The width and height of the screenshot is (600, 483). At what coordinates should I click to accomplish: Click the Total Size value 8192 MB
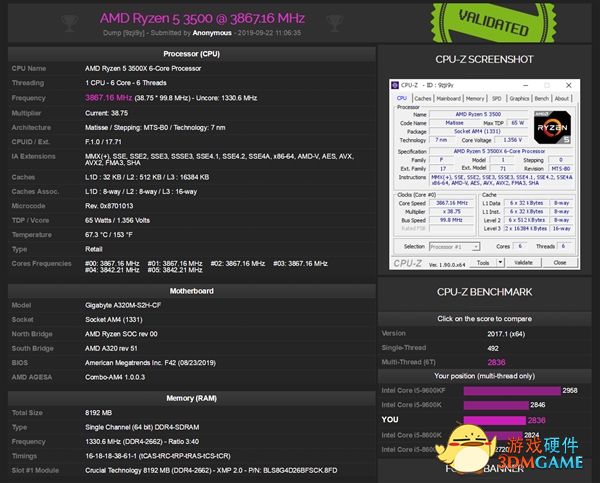(x=98, y=413)
